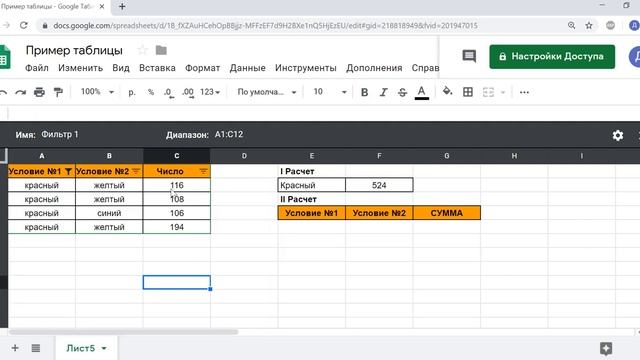640x360 pixels.
Task: Open number format 123 dropdown
Action: point(210,92)
